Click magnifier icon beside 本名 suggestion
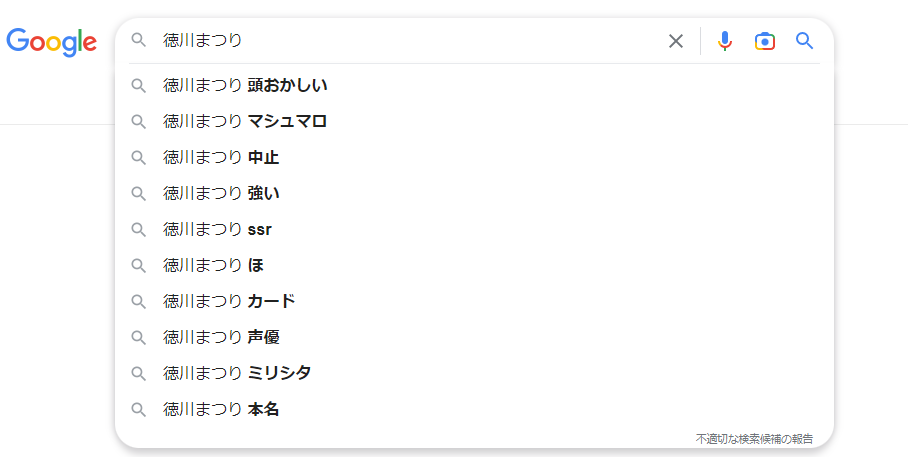 (138, 410)
